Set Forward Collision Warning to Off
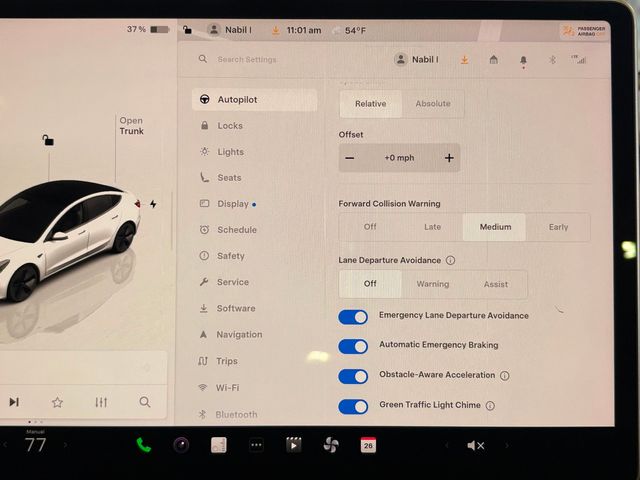 pos(370,227)
